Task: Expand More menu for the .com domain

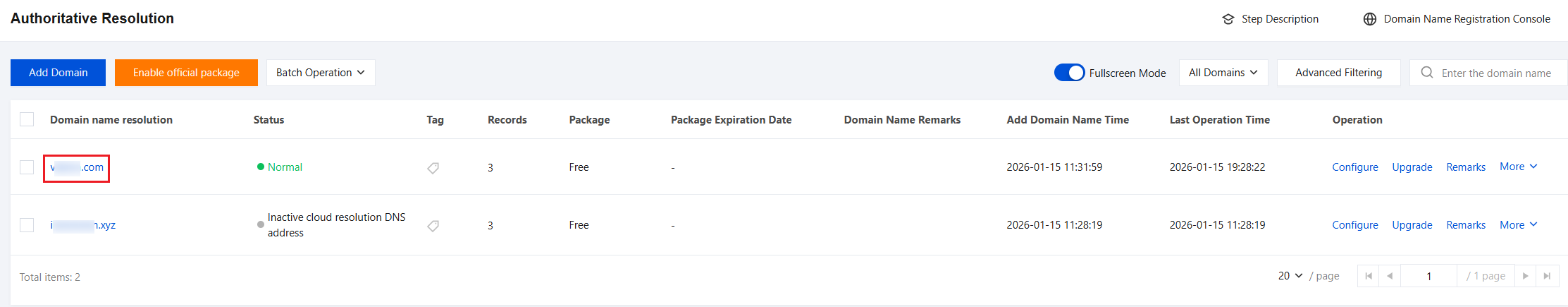Action: (1518, 167)
